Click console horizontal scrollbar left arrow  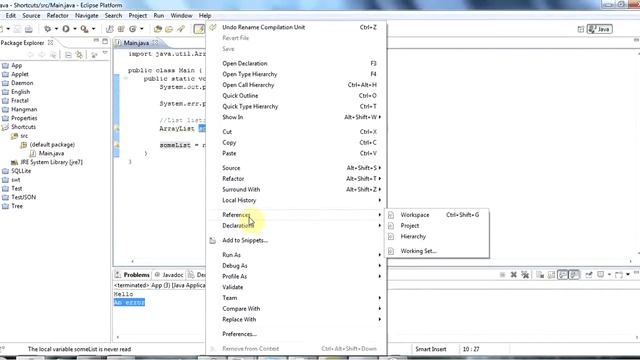coord(118,337)
